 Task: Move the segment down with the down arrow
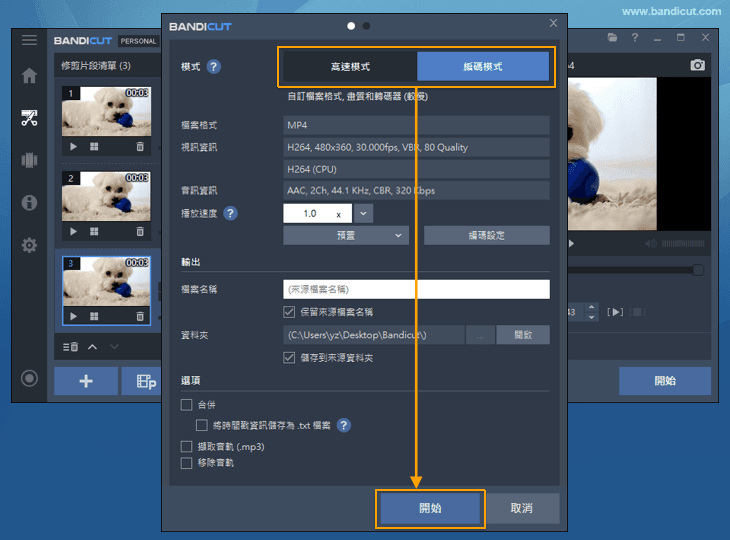coord(114,347)
